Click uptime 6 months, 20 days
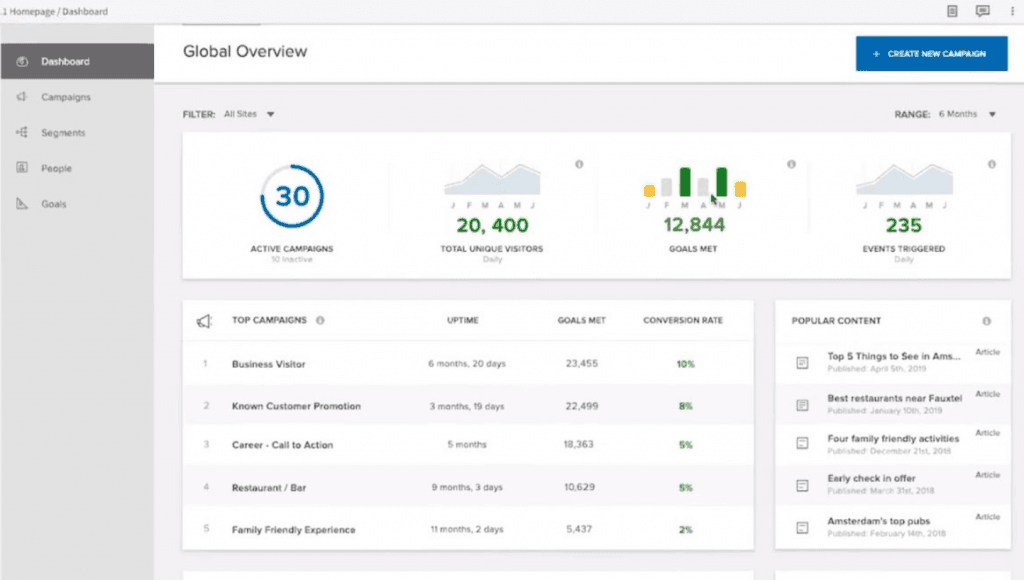 coord(467,364)
